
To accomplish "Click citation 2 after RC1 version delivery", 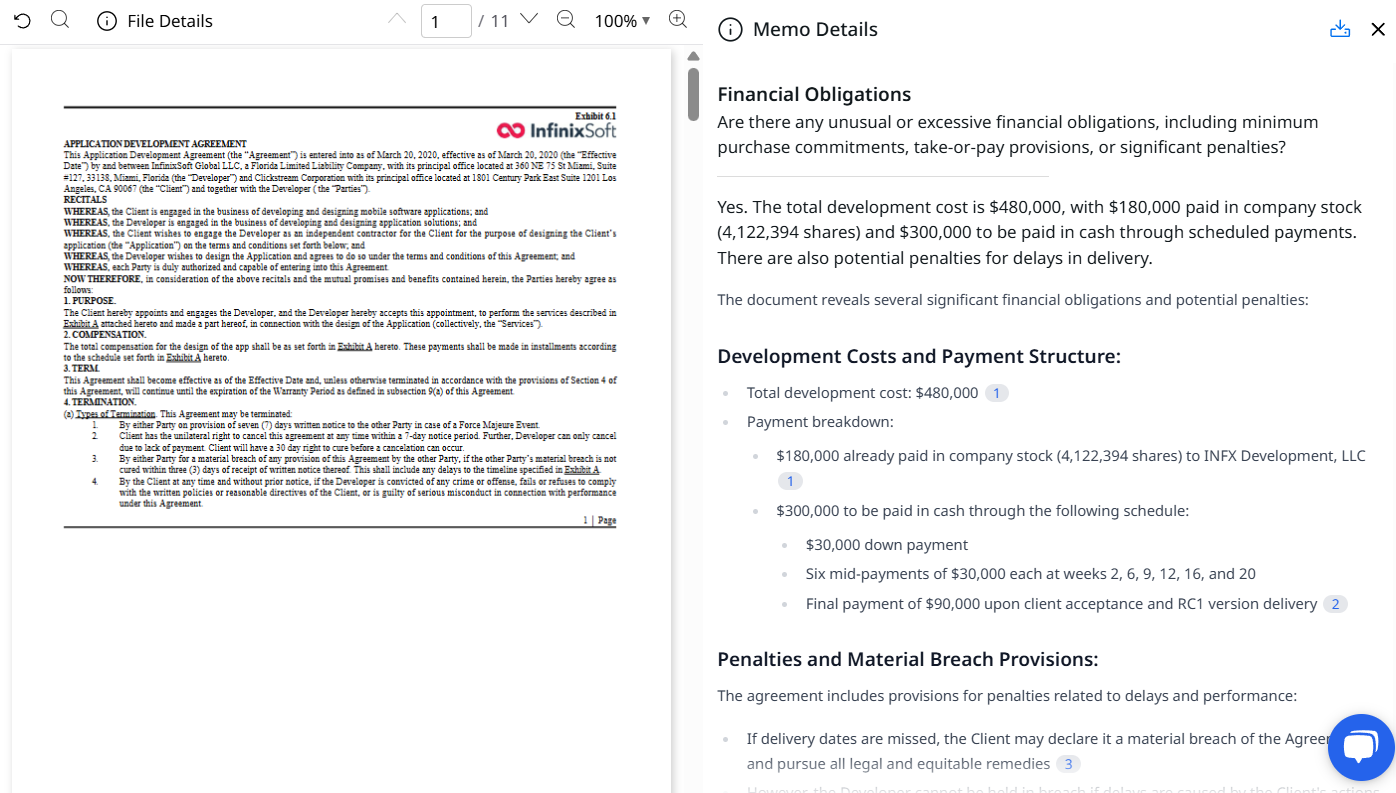I will (1335, 604).
